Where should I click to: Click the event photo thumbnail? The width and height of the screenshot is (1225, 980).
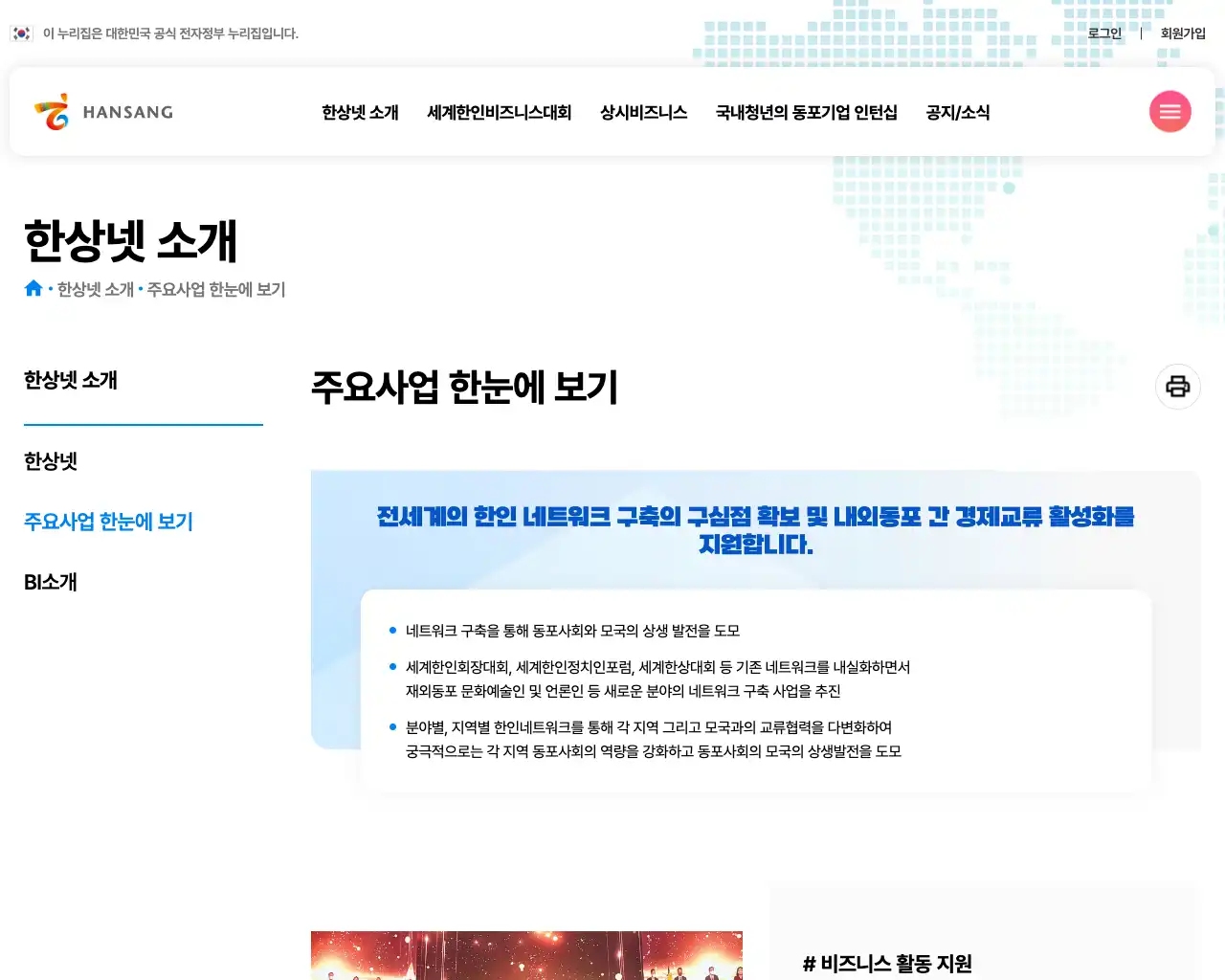(x=526, y=955)
